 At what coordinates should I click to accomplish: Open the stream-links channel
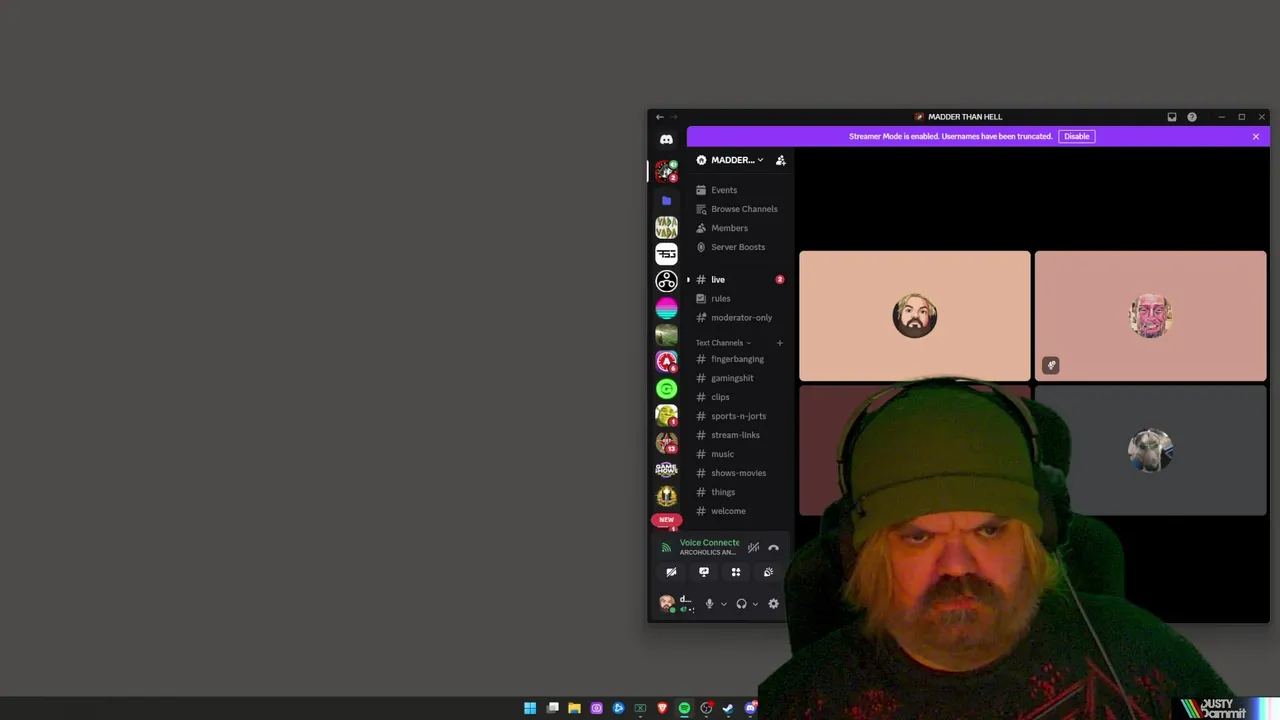[x=739, y=435]
